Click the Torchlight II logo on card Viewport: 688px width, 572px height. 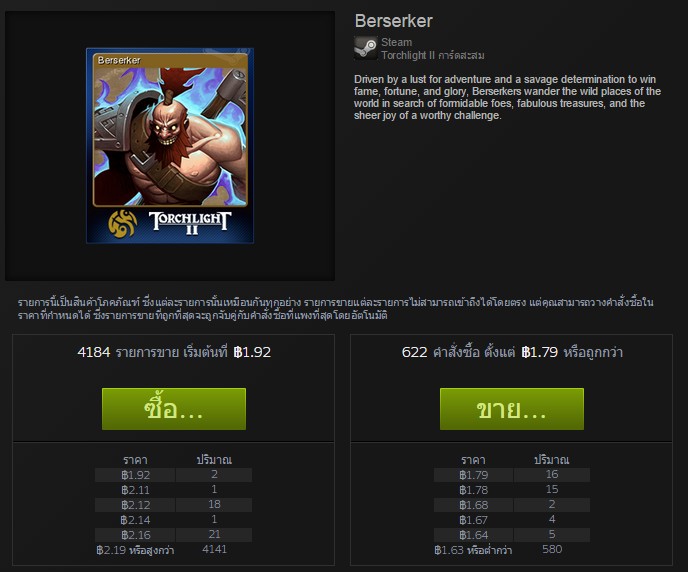190,223
